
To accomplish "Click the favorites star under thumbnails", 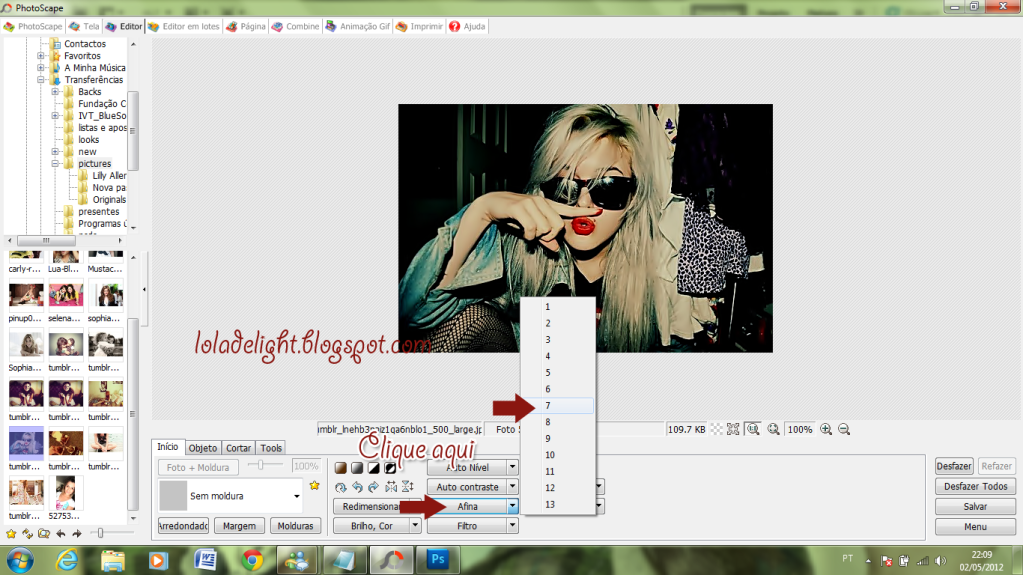I will tap(11, 533).
